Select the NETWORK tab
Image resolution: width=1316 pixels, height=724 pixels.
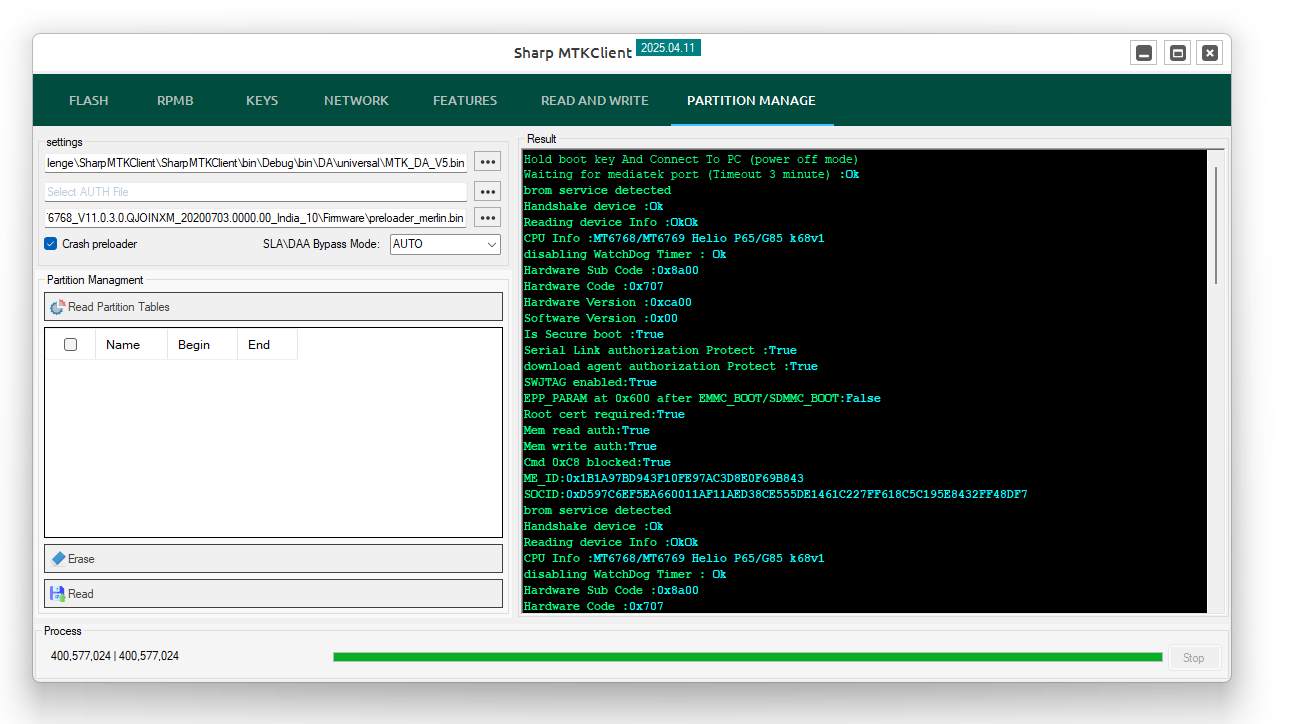[x=356, y=100]
